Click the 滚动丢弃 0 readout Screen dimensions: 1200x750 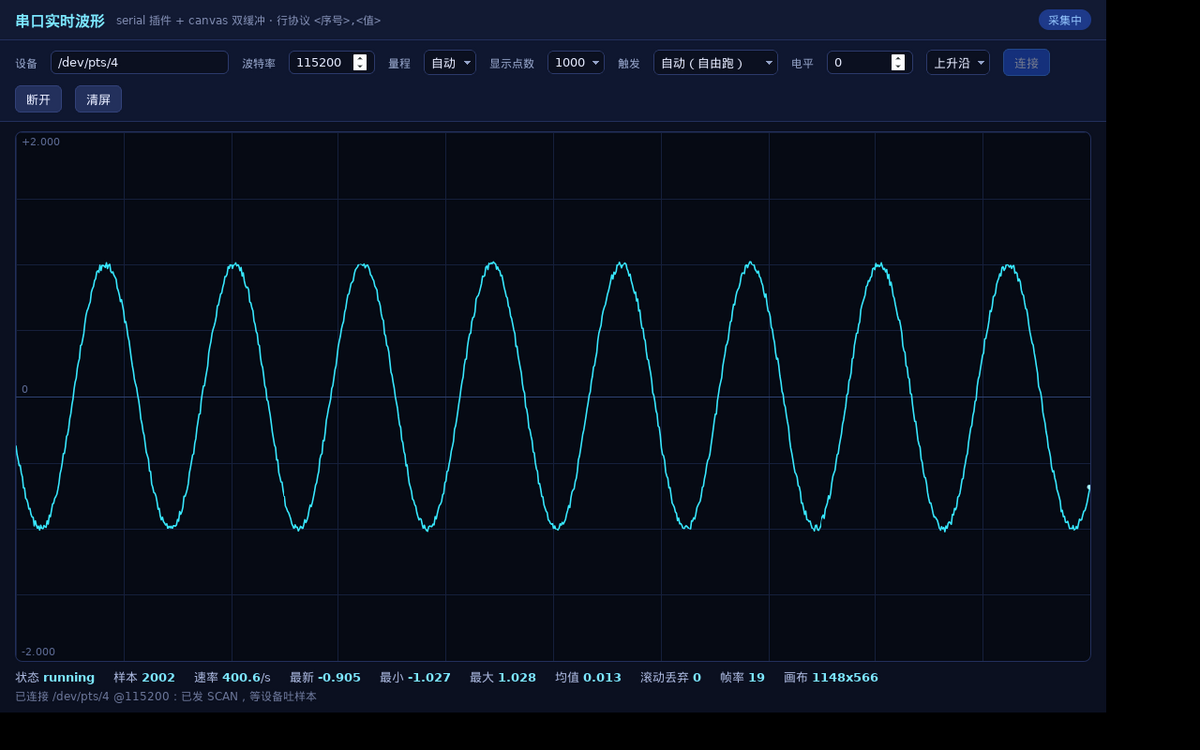click(670, 678)
